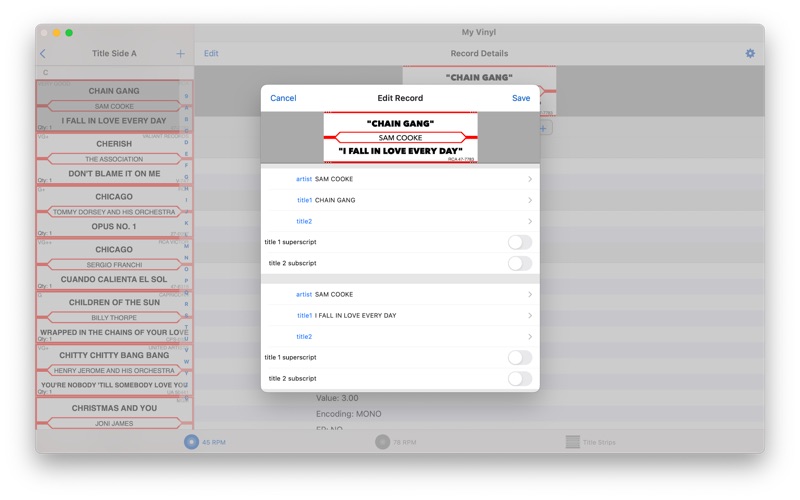Open title1 I FALL IN LOVE EVERY DAY chevron

point(530,315)
